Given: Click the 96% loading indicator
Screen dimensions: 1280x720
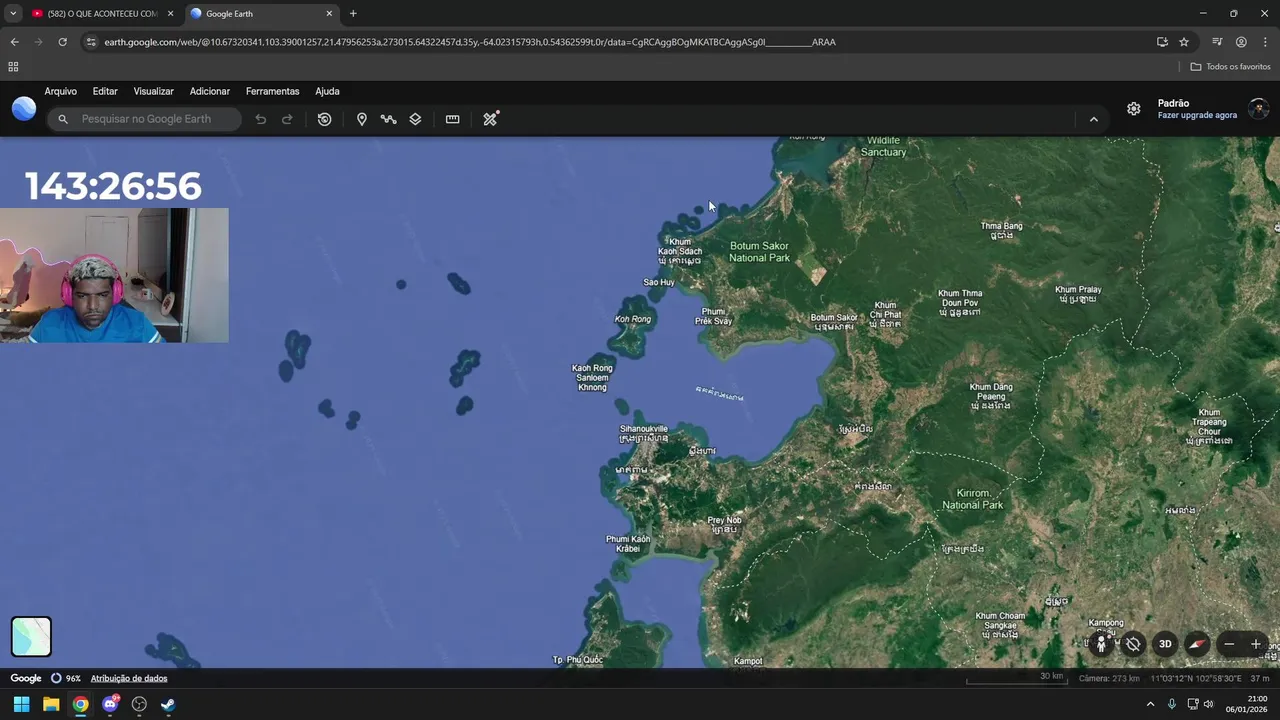Looking at the screenshot, I should pyautogui.click(x=66, y=678).
